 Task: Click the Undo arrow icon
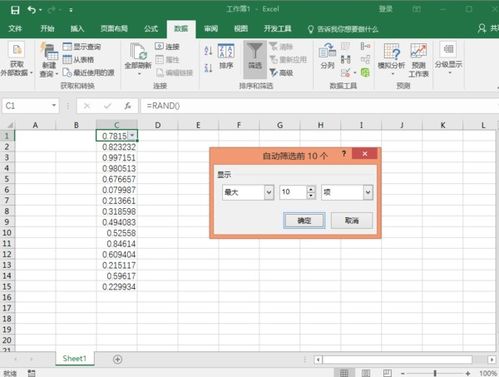tap(32, 10)
